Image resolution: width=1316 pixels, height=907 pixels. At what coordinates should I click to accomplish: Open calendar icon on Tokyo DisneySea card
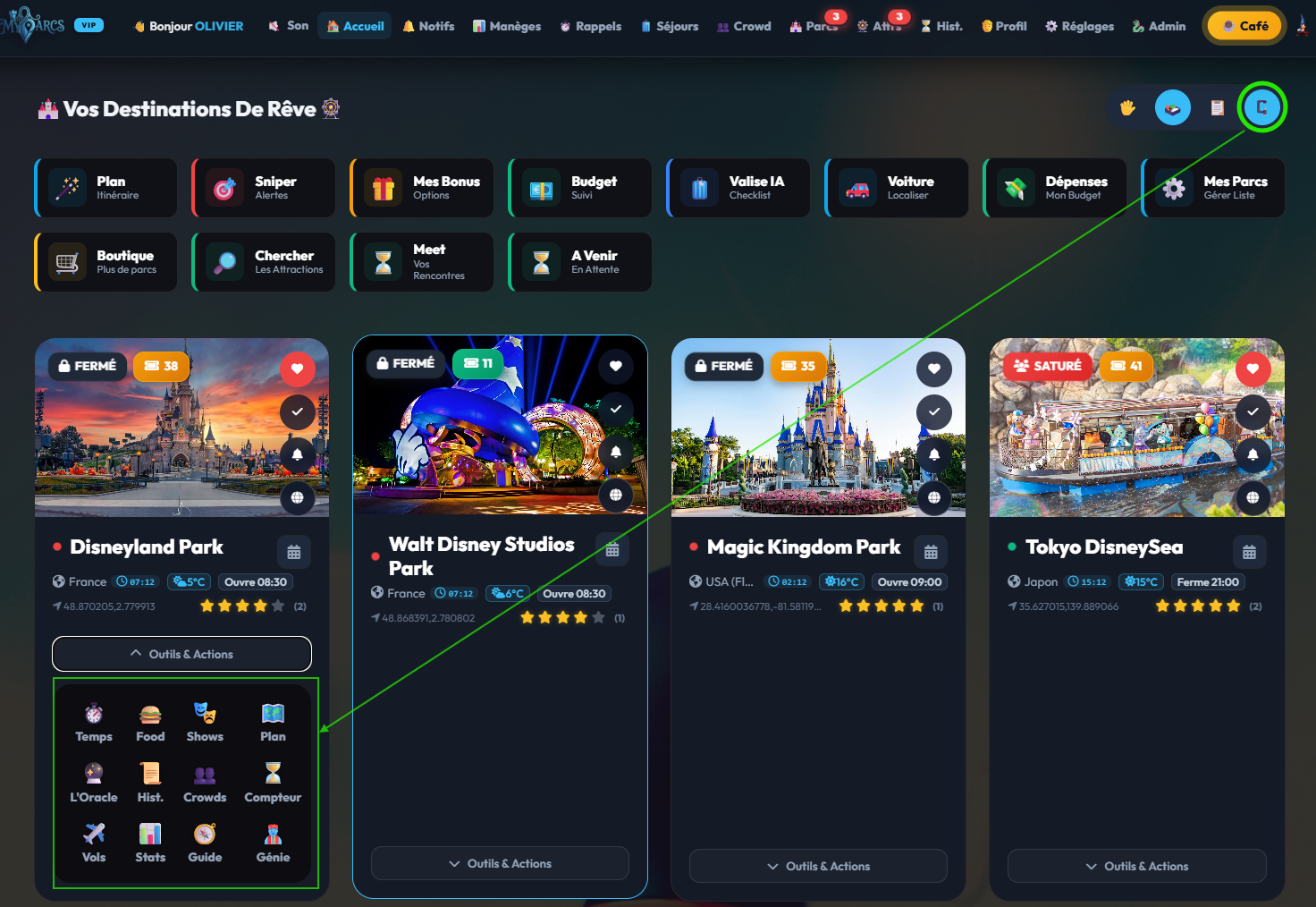coord(1249,552)
